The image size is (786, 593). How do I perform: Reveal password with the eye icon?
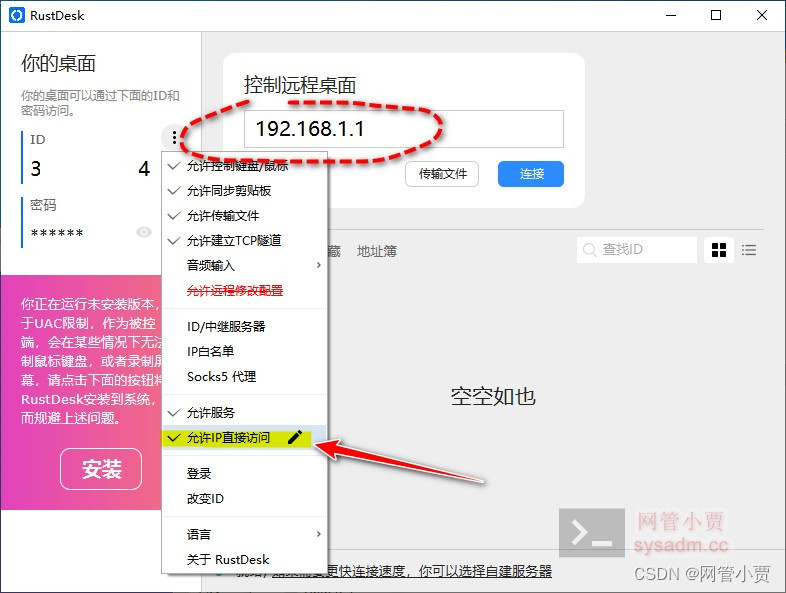tap(144, 232)
